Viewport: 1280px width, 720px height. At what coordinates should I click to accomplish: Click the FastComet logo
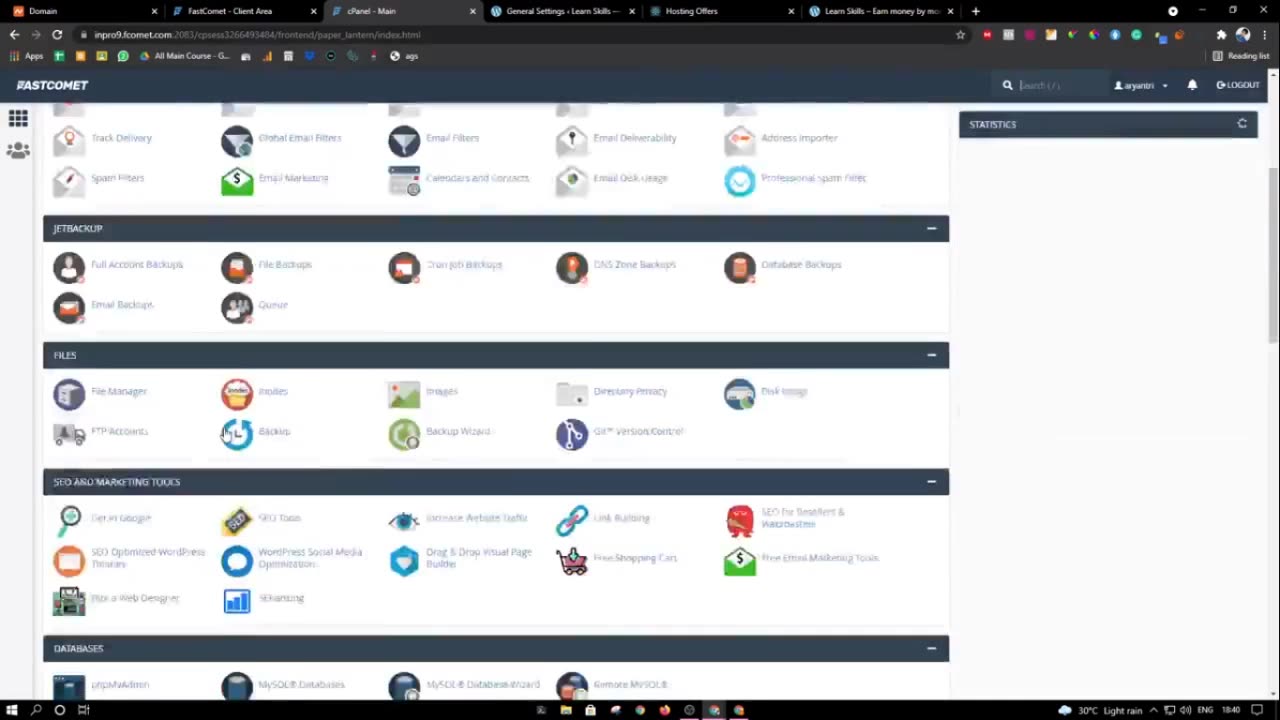(x=52, y=85)
